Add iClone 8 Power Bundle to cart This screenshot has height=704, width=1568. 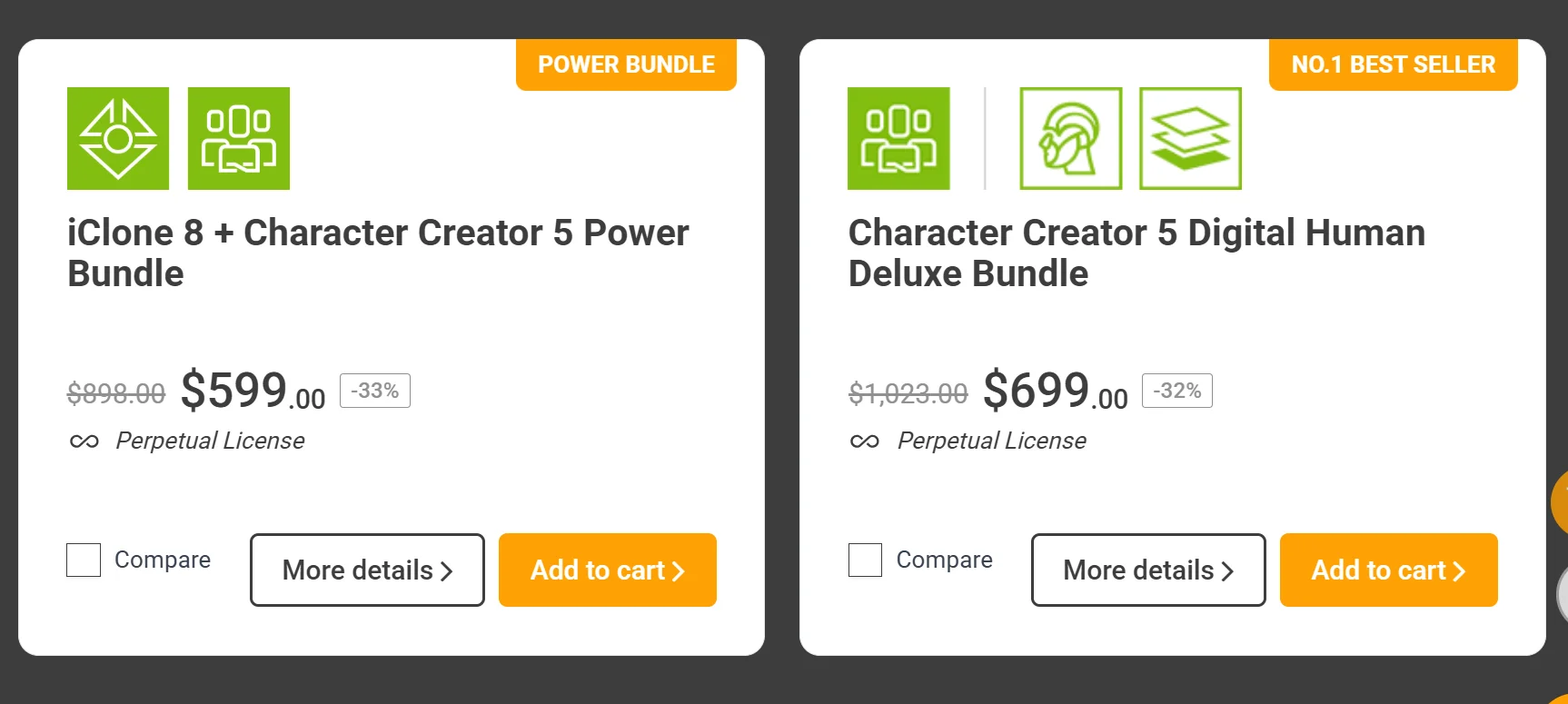pos(608,570)
